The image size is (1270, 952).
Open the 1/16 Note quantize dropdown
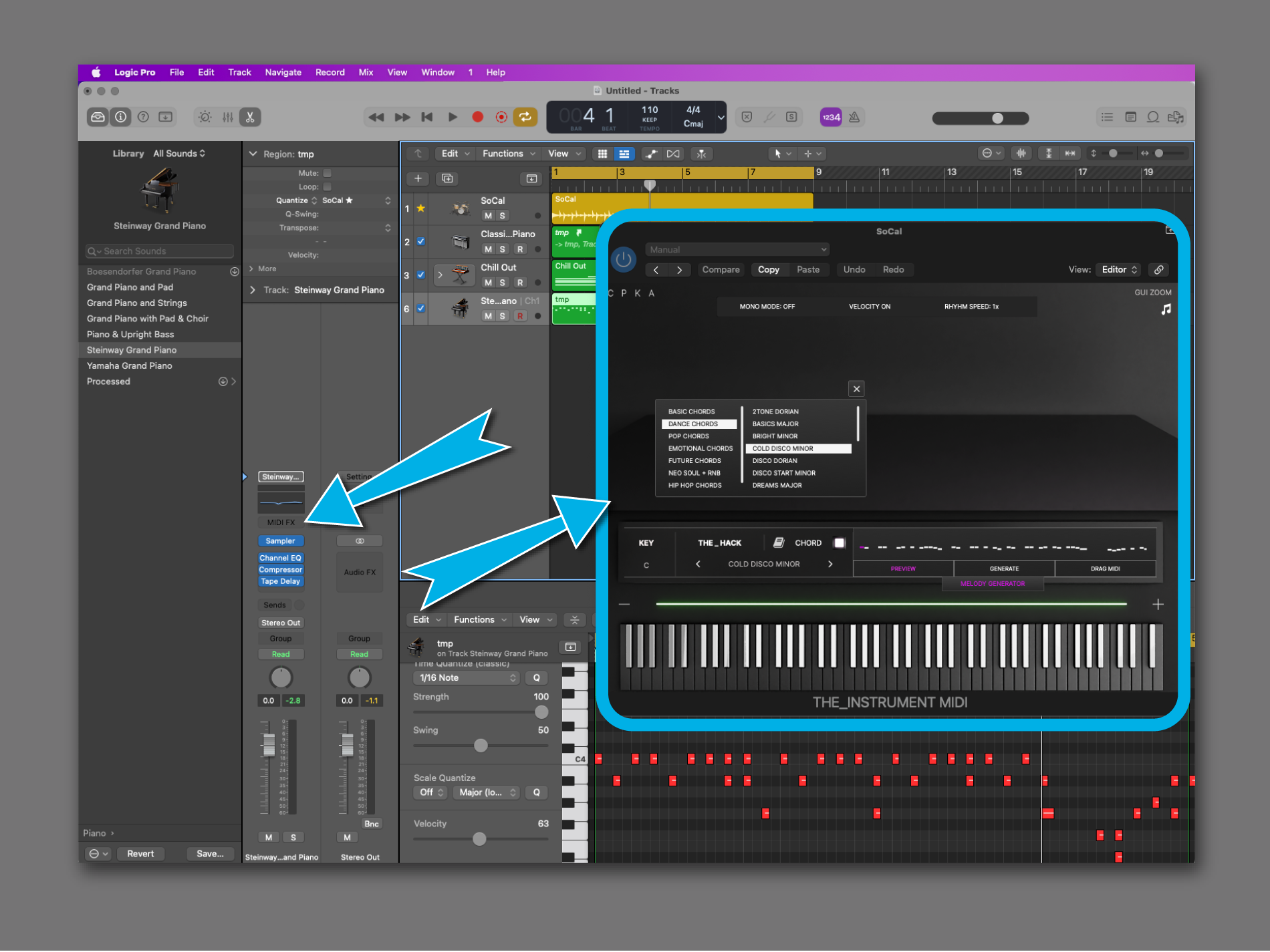point(466,677)
